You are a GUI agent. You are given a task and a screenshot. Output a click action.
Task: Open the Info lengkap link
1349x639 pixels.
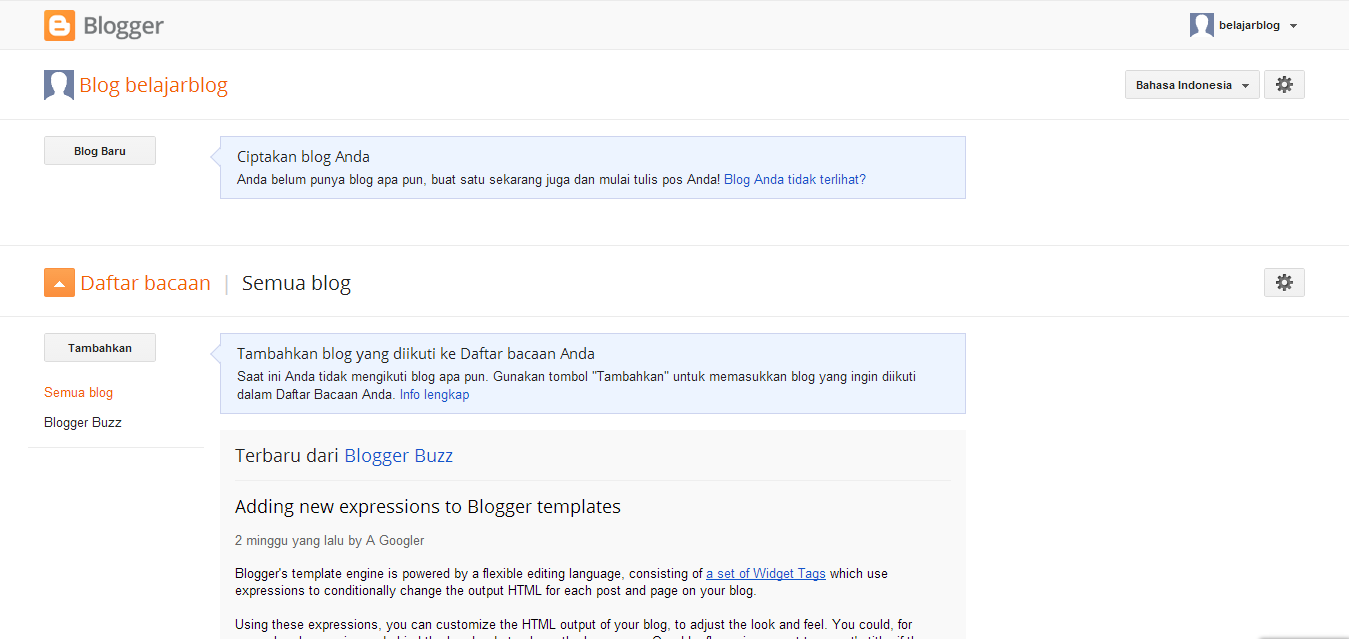click(434, 395)
